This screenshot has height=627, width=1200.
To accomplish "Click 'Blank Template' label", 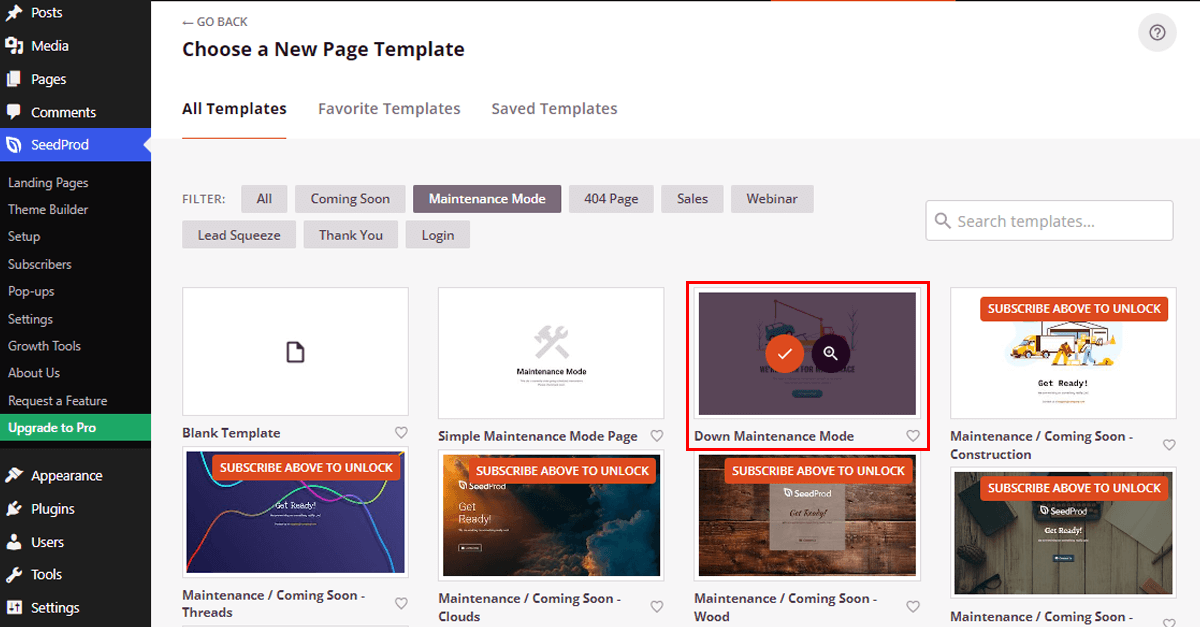I will [231, 433].
